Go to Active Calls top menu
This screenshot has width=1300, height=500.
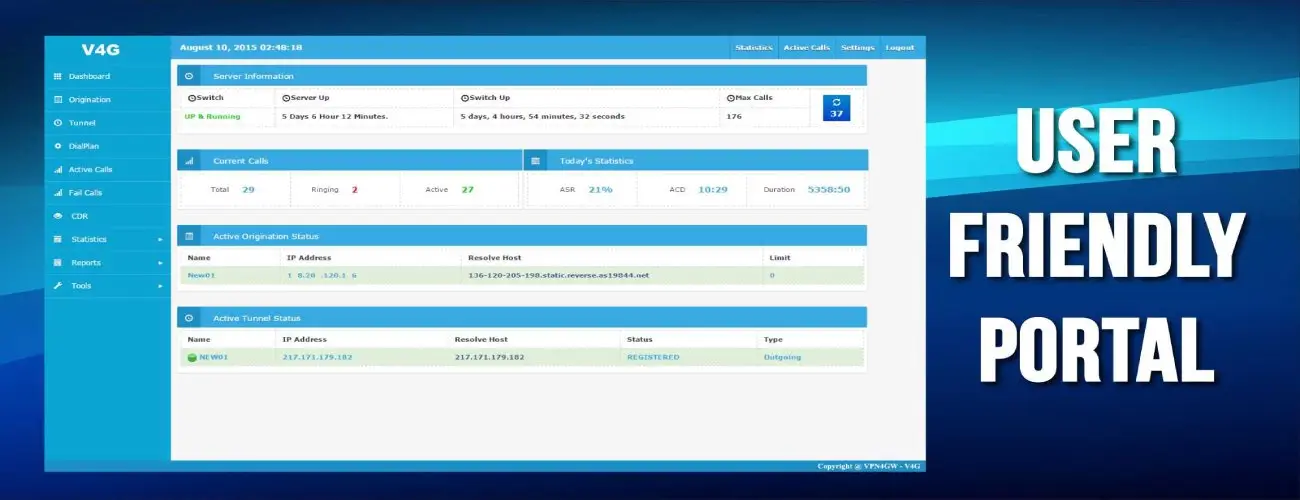pyautogui.click(x=806, y=48)
